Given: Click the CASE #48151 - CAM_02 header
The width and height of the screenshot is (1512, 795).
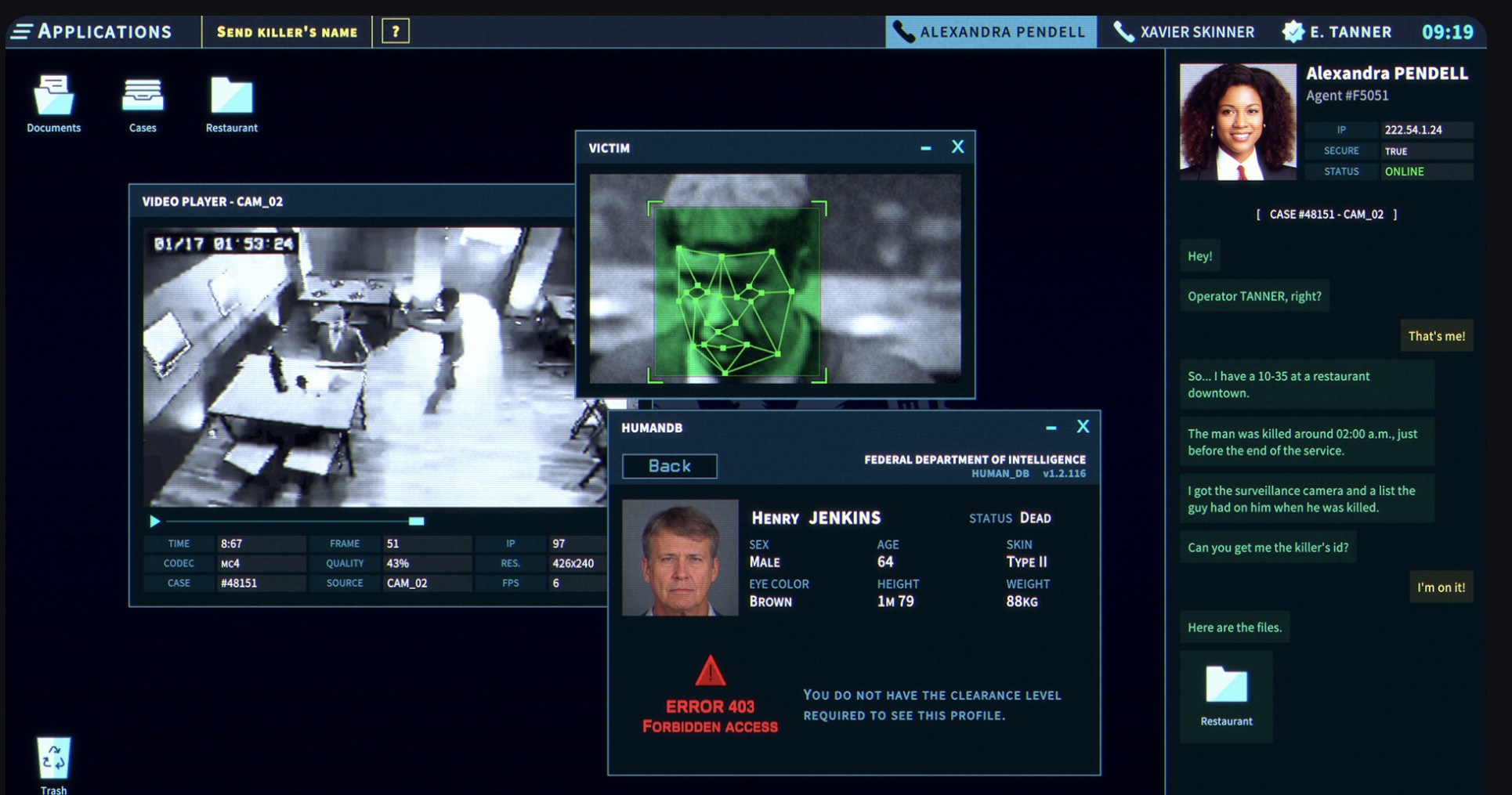Looking at the screenshot, I should click(x=1327, y=213).
